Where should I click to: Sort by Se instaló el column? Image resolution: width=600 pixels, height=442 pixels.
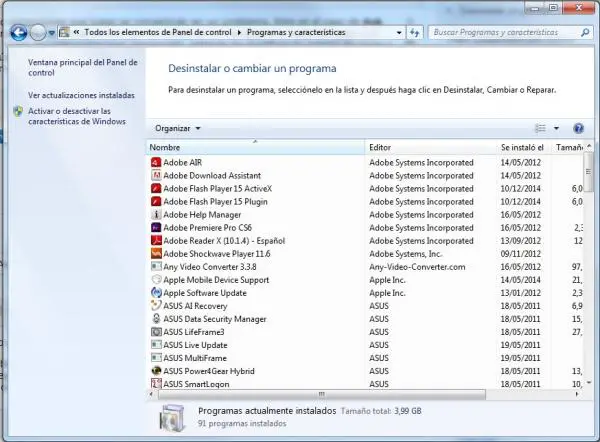pyautogui.click(x=524, y=147)
